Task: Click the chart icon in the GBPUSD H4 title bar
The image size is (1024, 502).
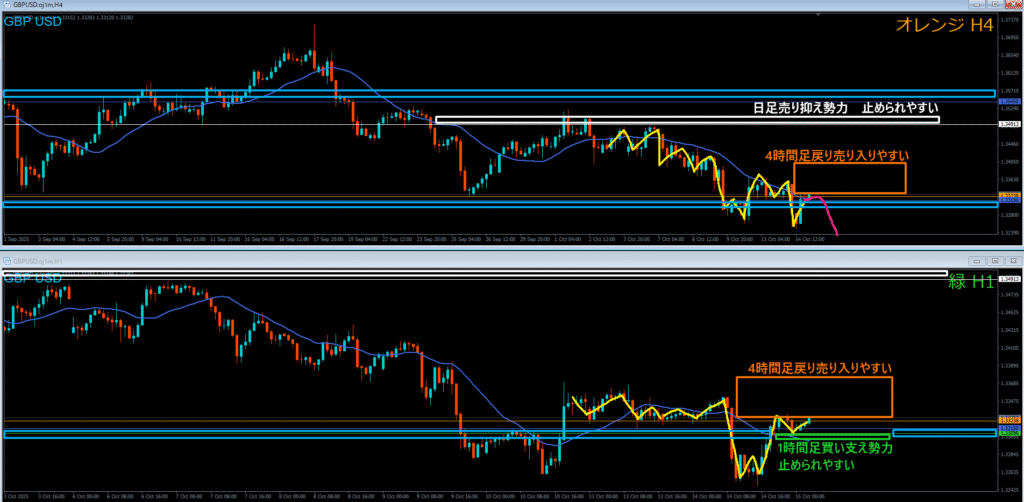Action: tap(7, 4)
